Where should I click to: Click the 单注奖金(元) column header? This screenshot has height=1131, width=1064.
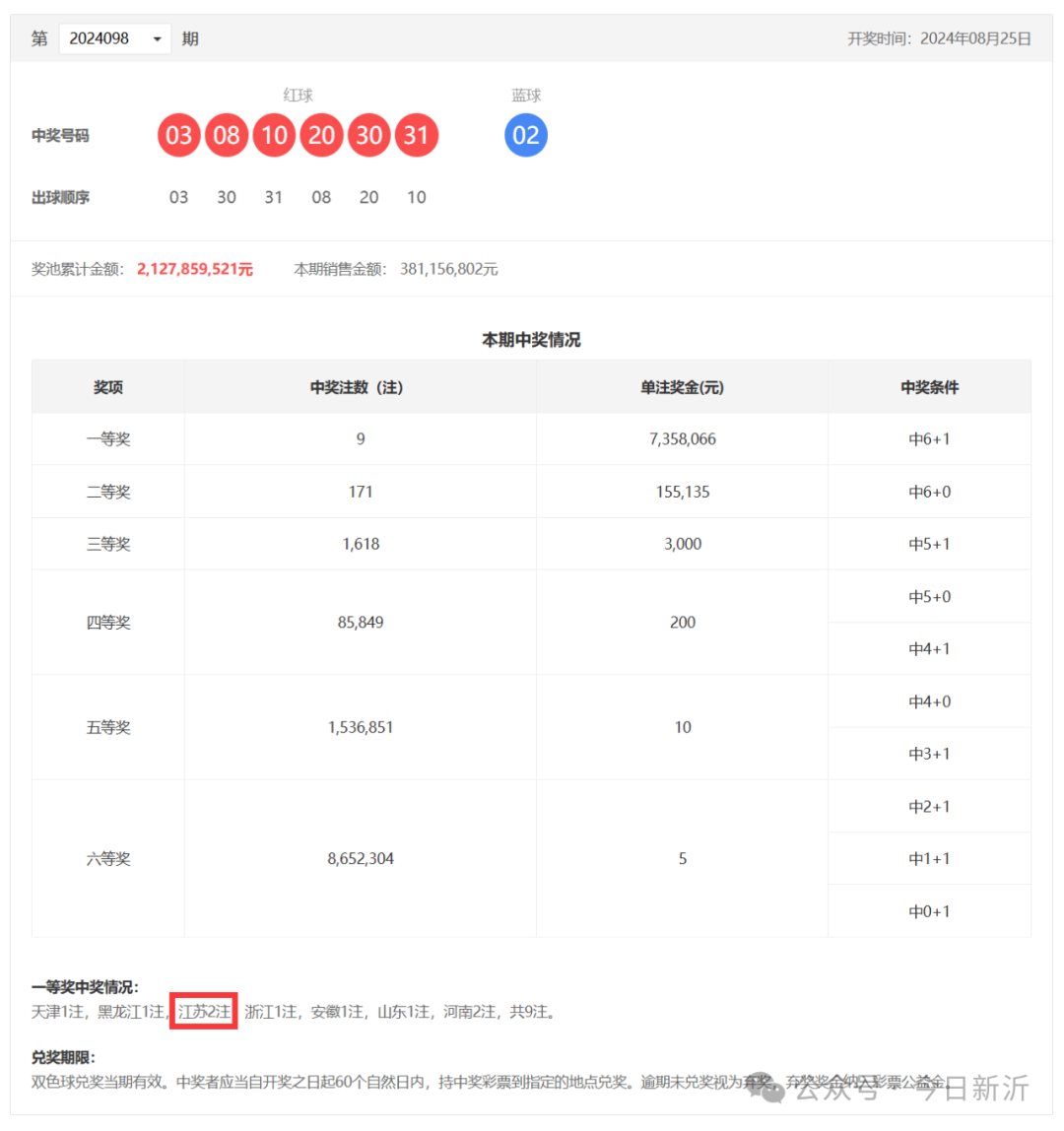tap(683, 387)
